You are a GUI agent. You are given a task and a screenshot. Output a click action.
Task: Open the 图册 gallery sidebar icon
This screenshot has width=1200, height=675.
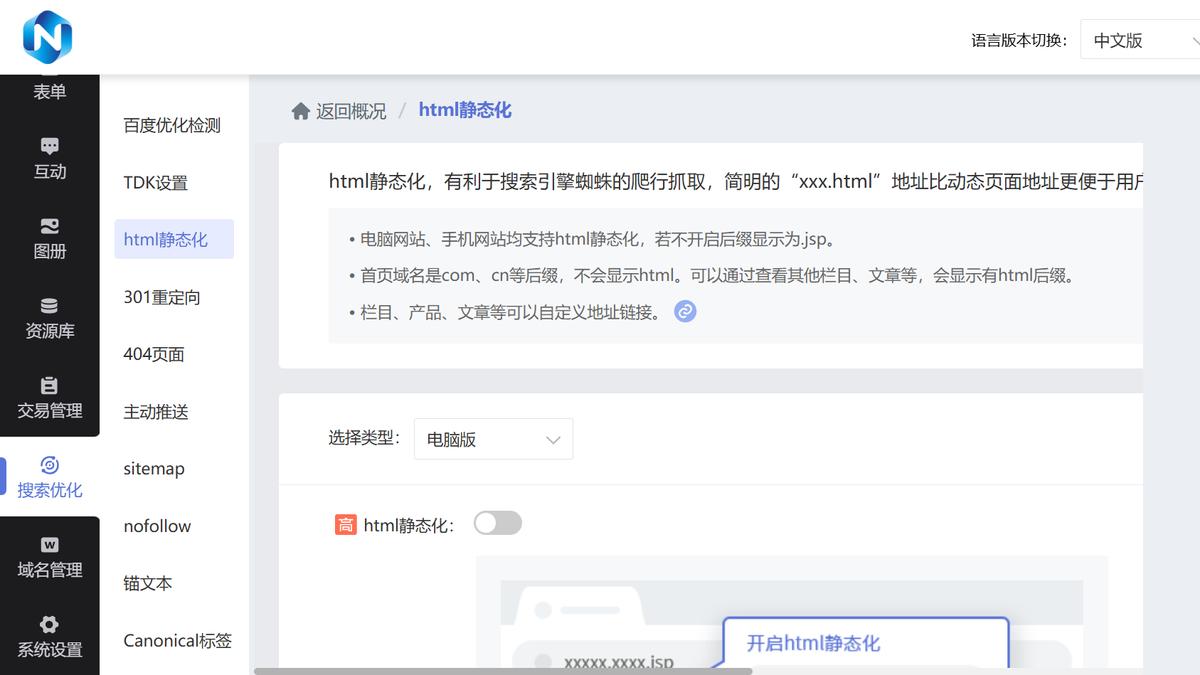[x=50, y=226]
